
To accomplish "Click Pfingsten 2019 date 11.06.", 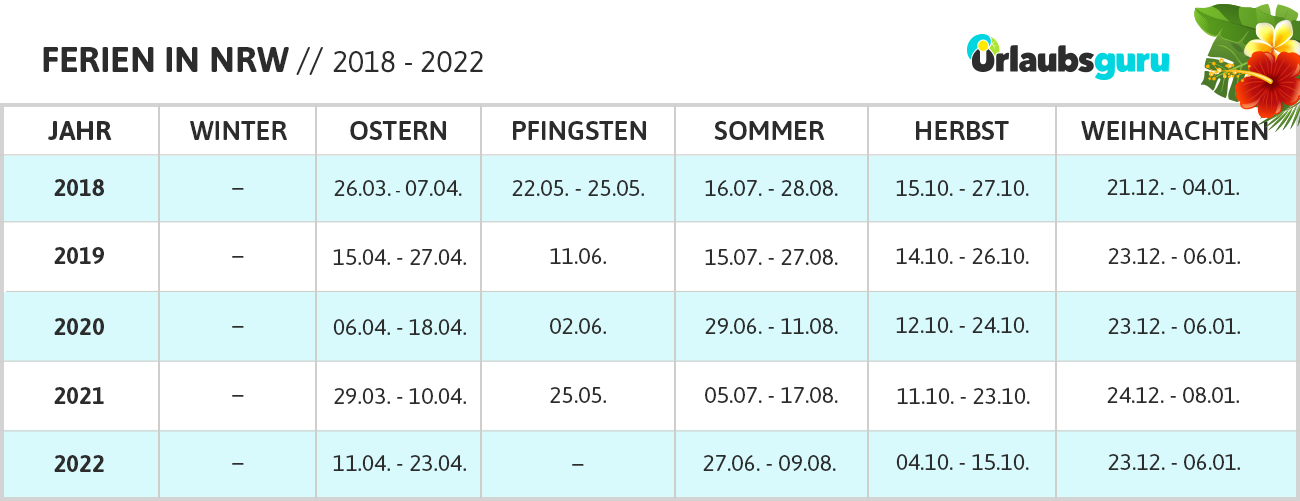I will pyautogui.click(x=578, y=257).
